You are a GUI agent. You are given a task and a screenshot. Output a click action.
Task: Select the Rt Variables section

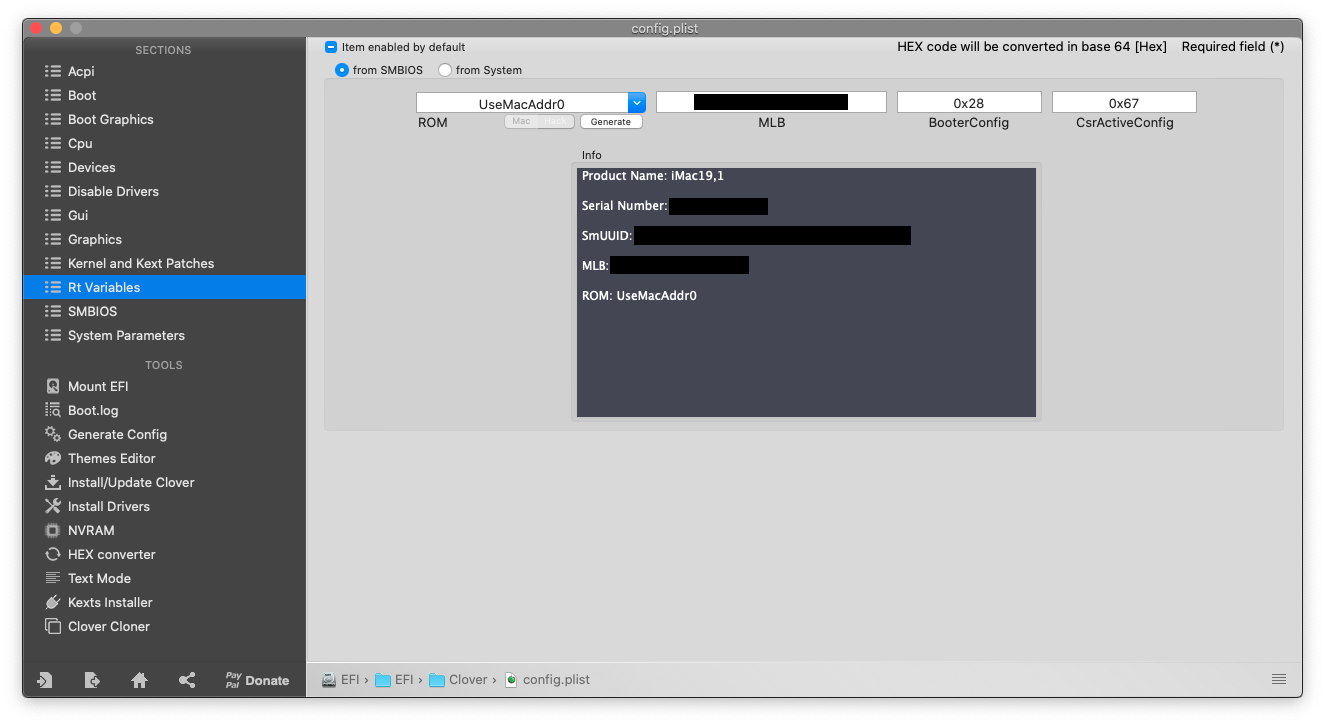[x=164, y=287]
